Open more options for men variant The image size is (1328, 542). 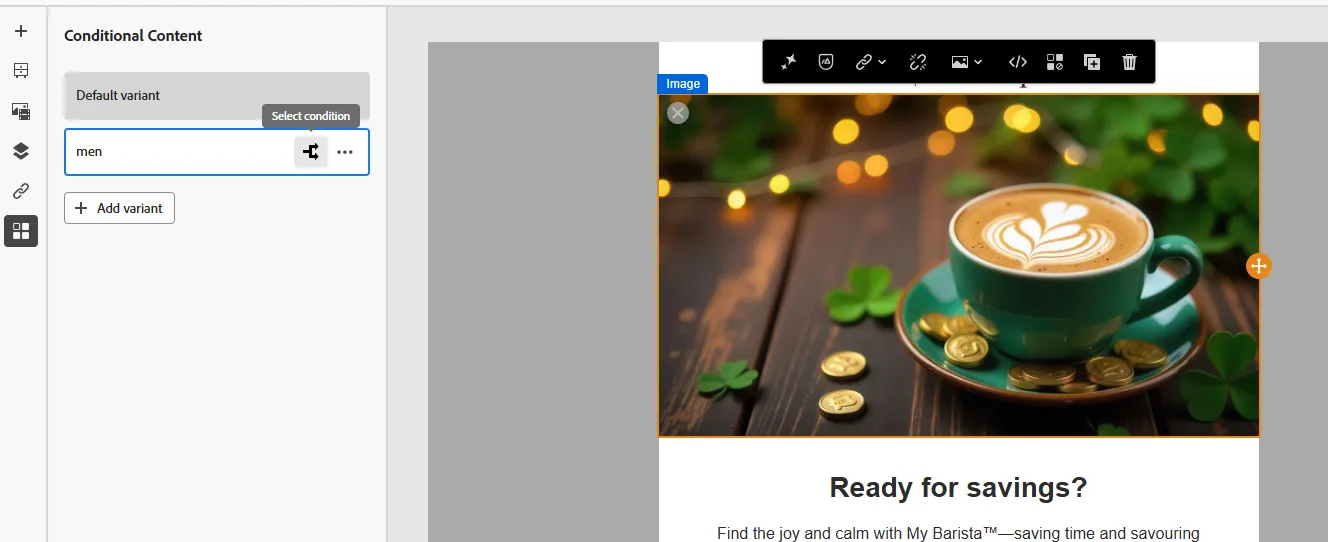(345, 152)
